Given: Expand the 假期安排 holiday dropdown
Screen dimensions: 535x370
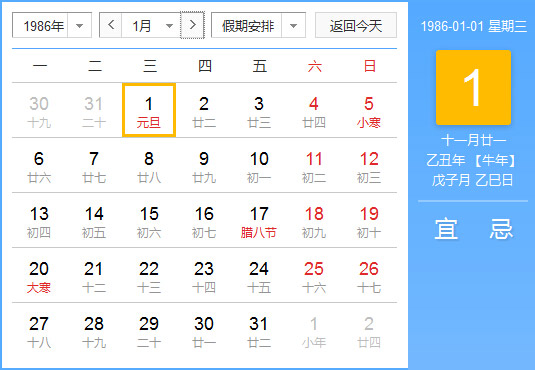Looking at the screenshot, I should (x=258, y=25).
